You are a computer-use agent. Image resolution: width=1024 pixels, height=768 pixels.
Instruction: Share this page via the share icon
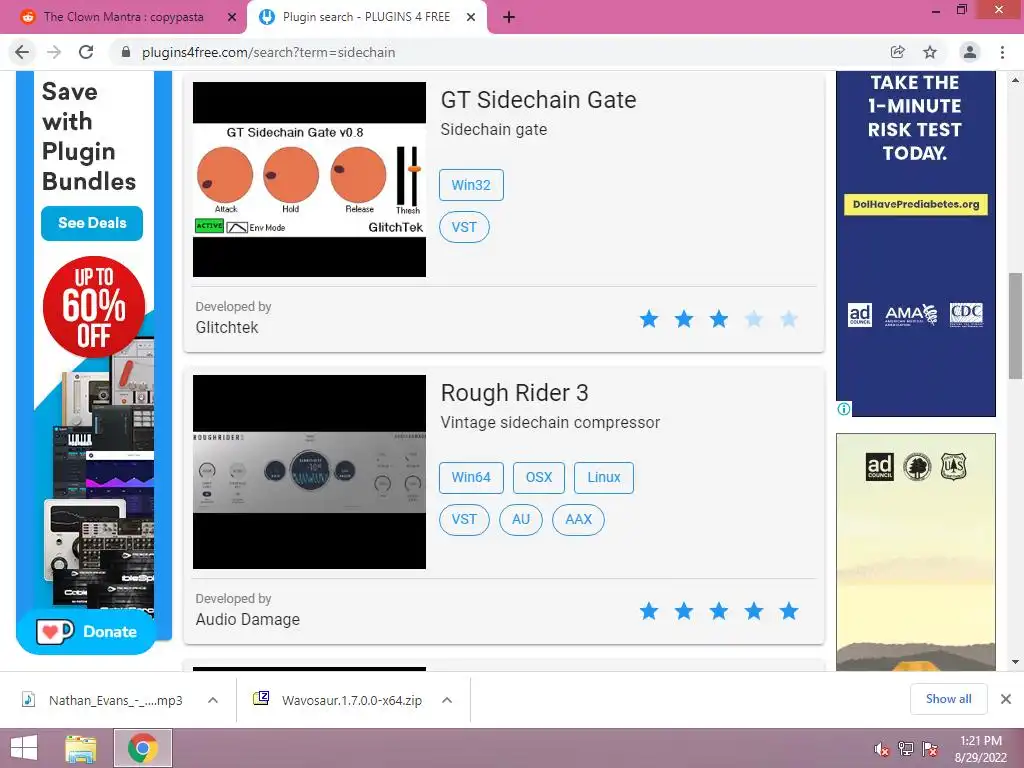coord(897,52)
